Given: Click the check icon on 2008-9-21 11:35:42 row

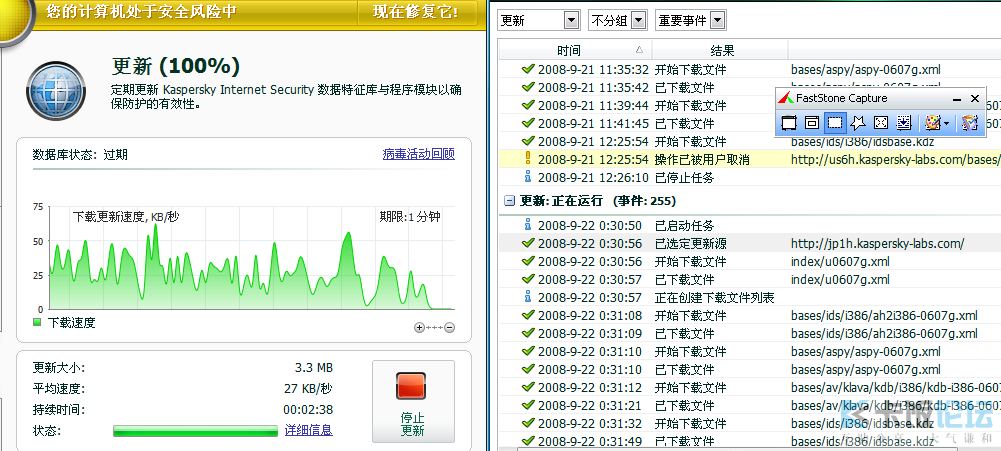Looking at the screenshot, I should click(x=528, y=86).
